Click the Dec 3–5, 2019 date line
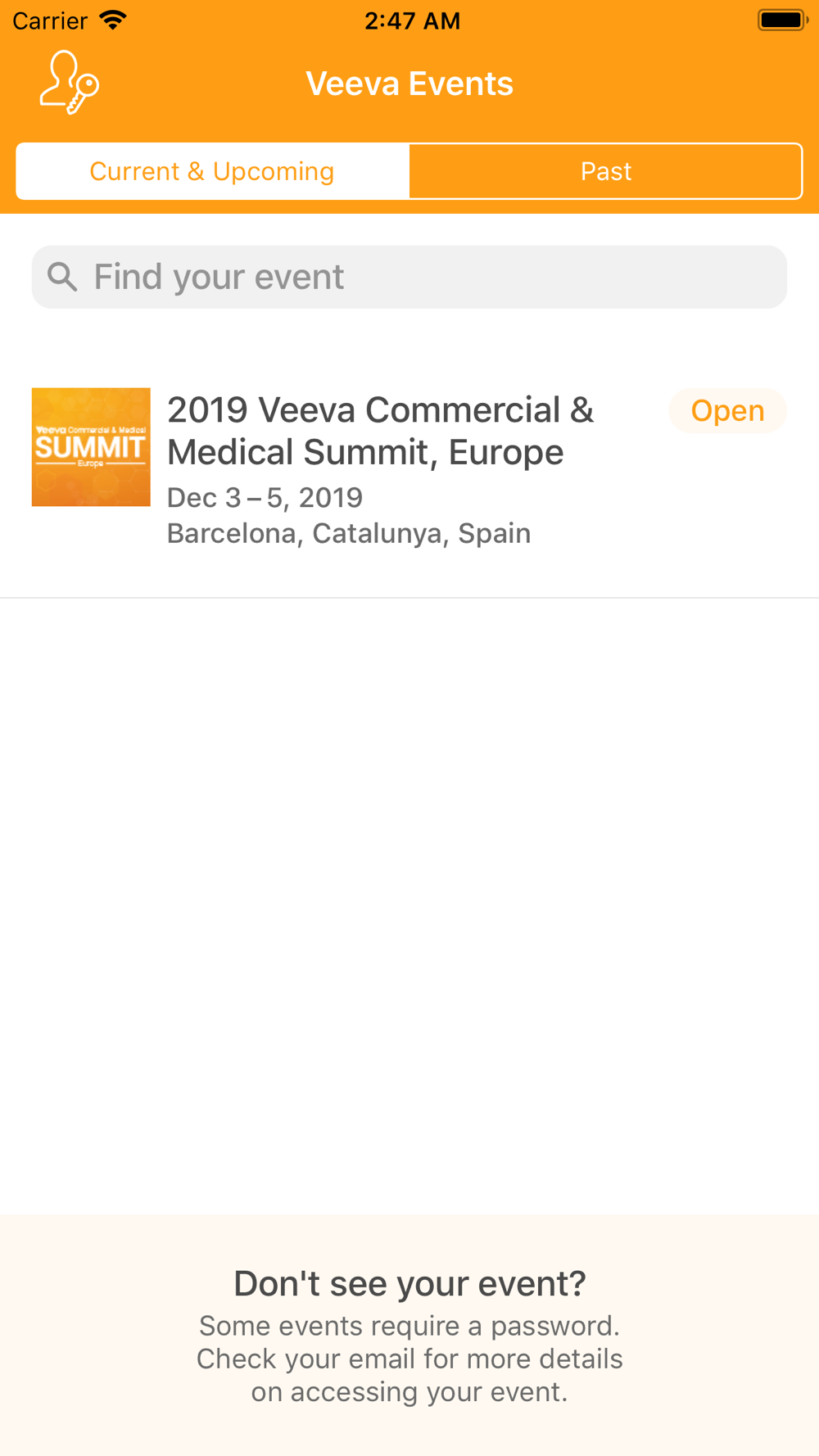Screen dimensions: 819x1456 pos(265,497)
